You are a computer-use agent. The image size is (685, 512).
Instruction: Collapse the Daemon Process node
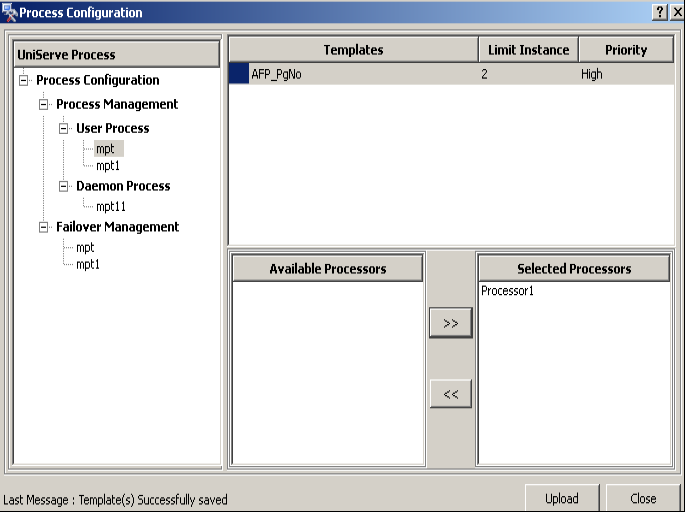pos(63,186)
